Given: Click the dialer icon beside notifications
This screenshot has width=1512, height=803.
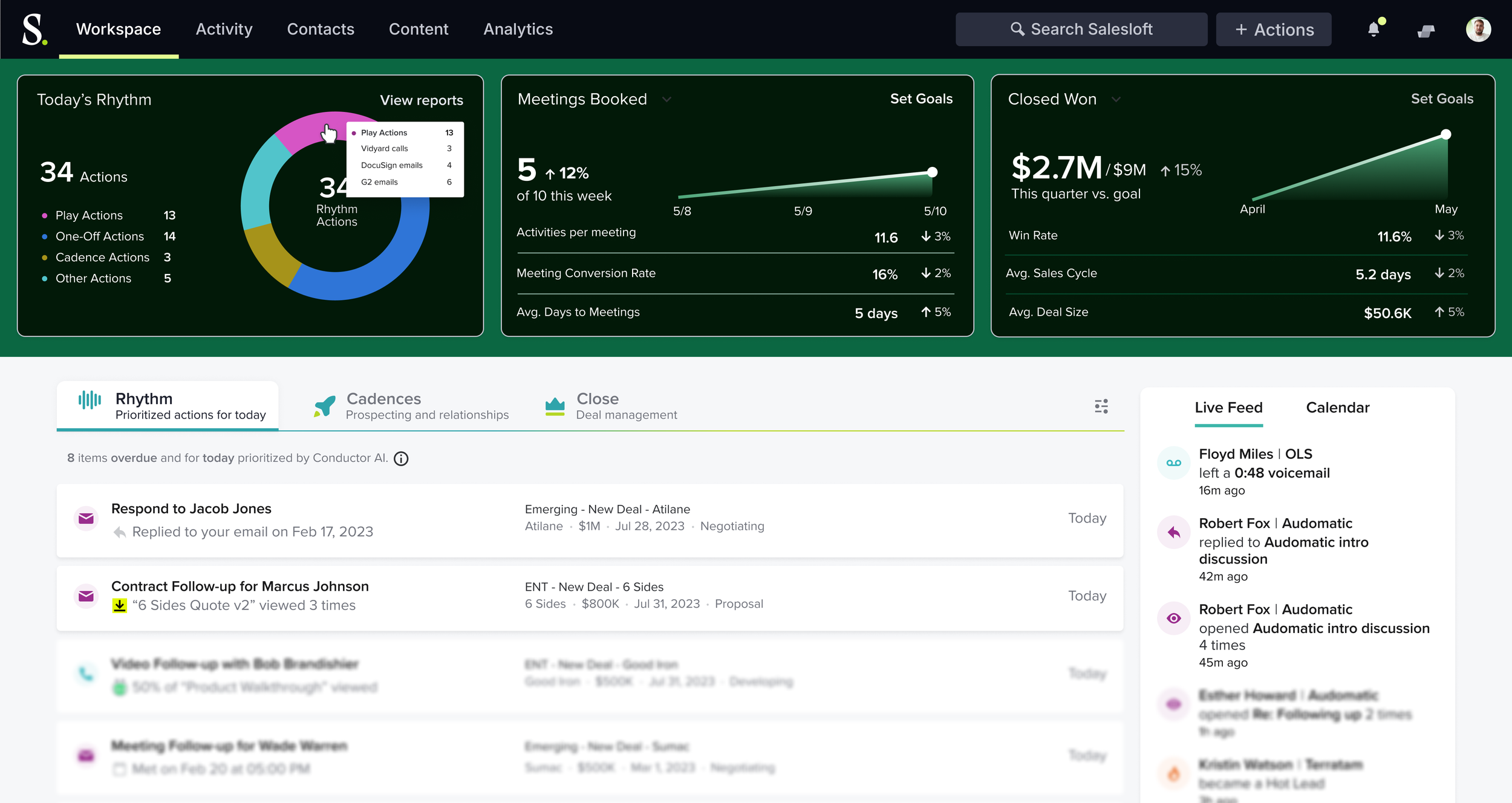Looking at the screenshot, I should click(1426, 30).
